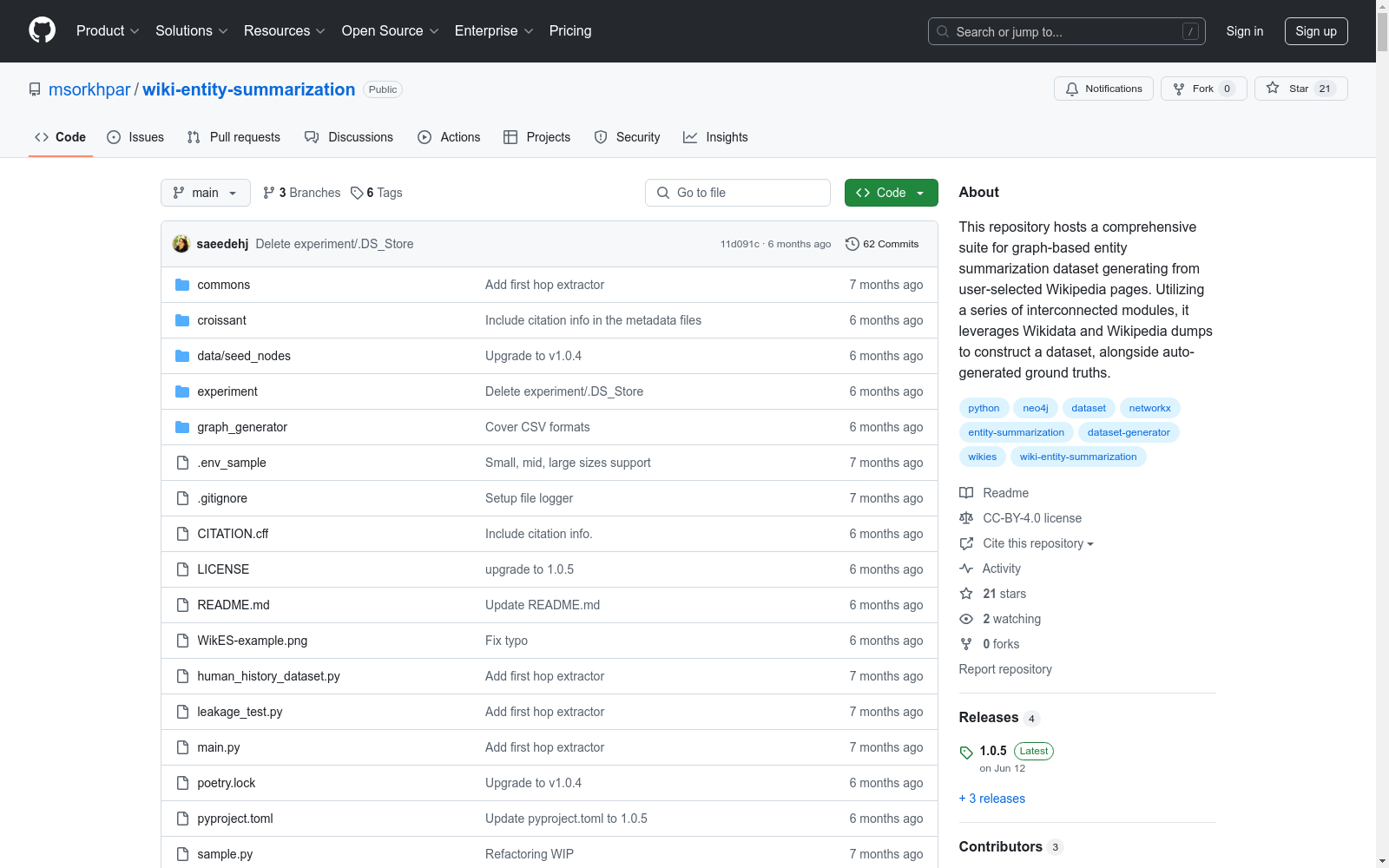Screen dimensions: 1389x868
Task: Click the dataset-generator topic tag
Action: [1129, 432]
